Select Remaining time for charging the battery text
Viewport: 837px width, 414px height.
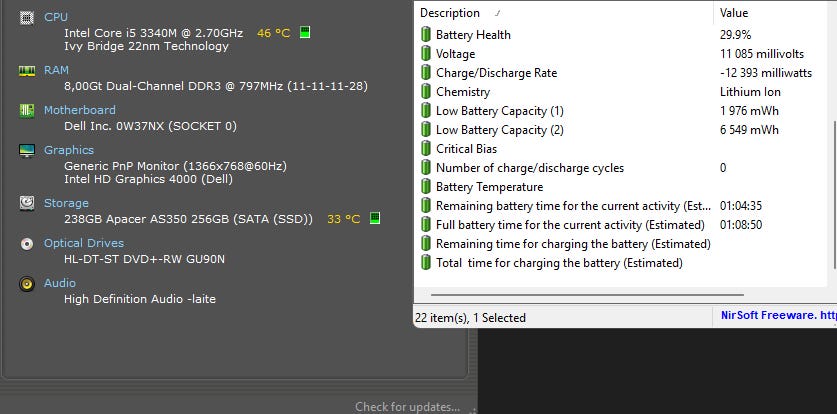pyautogui.click(x=573, y=244)
